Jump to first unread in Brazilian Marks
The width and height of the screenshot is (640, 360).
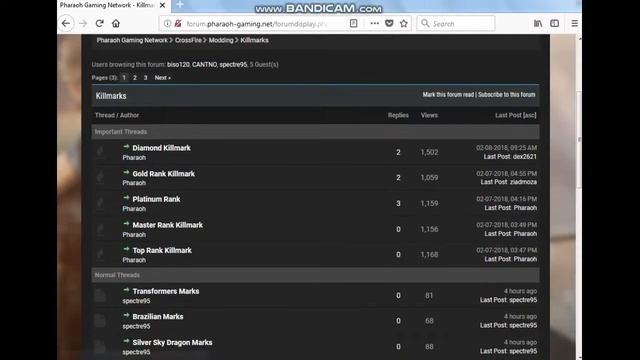coord(126,316)
